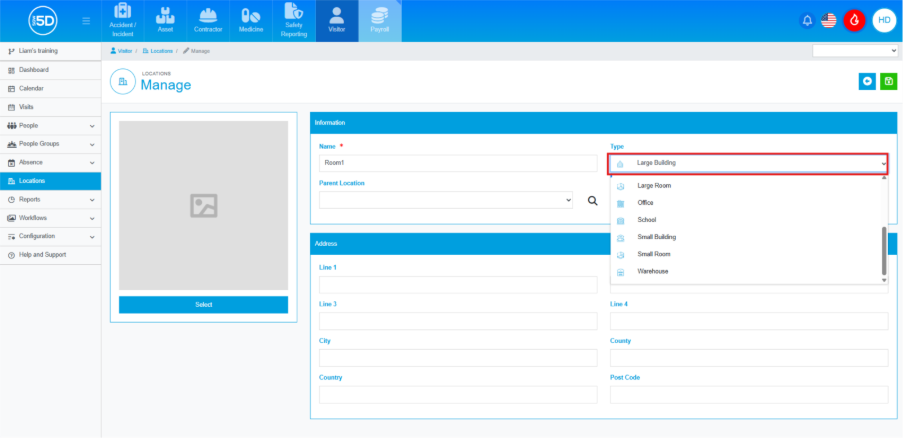Click the parent location search magnifier
This screenshot has width=903, height=438.
coord(592,201)
